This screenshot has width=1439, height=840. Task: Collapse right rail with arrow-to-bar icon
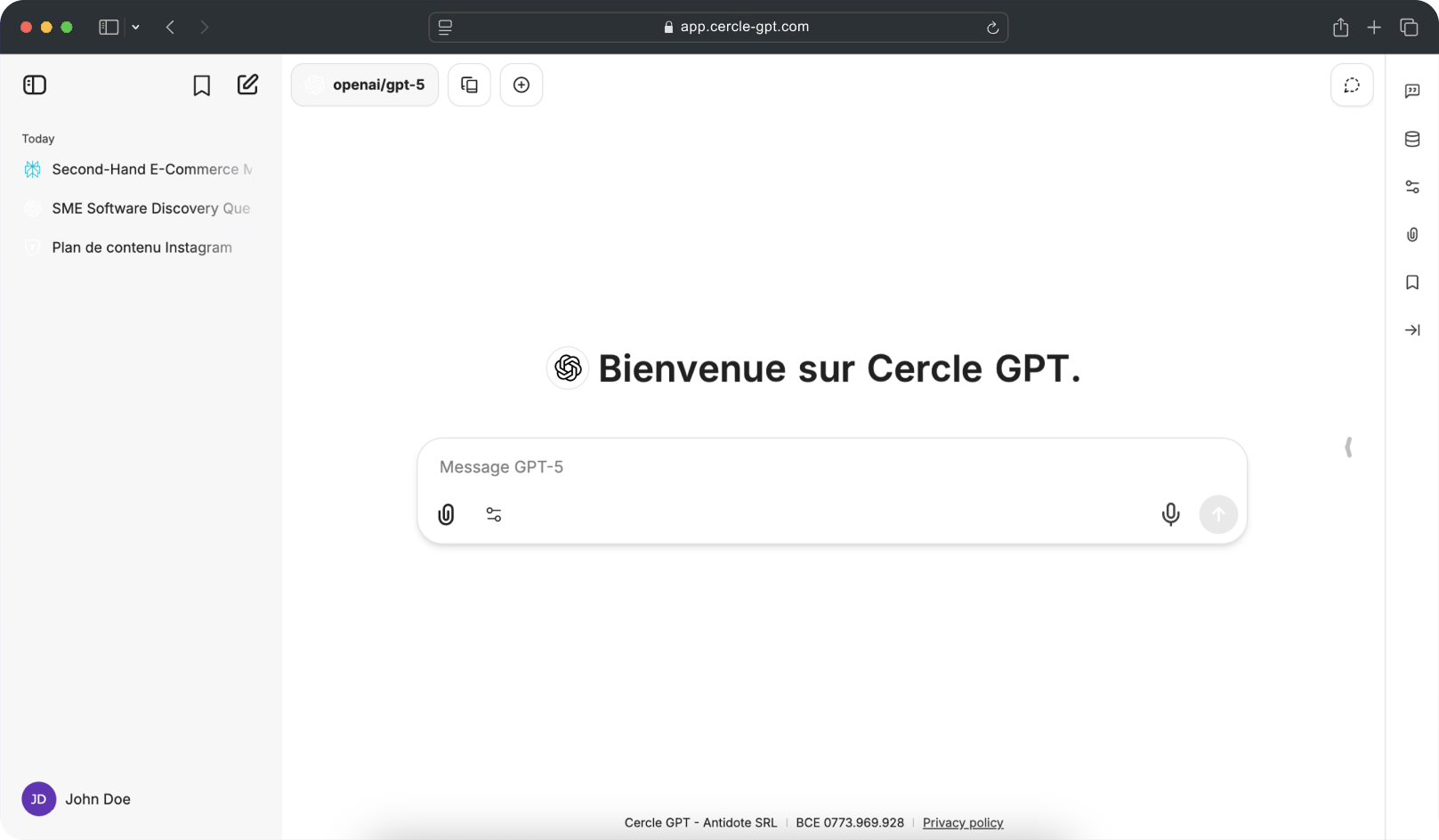coord(1412,330)
